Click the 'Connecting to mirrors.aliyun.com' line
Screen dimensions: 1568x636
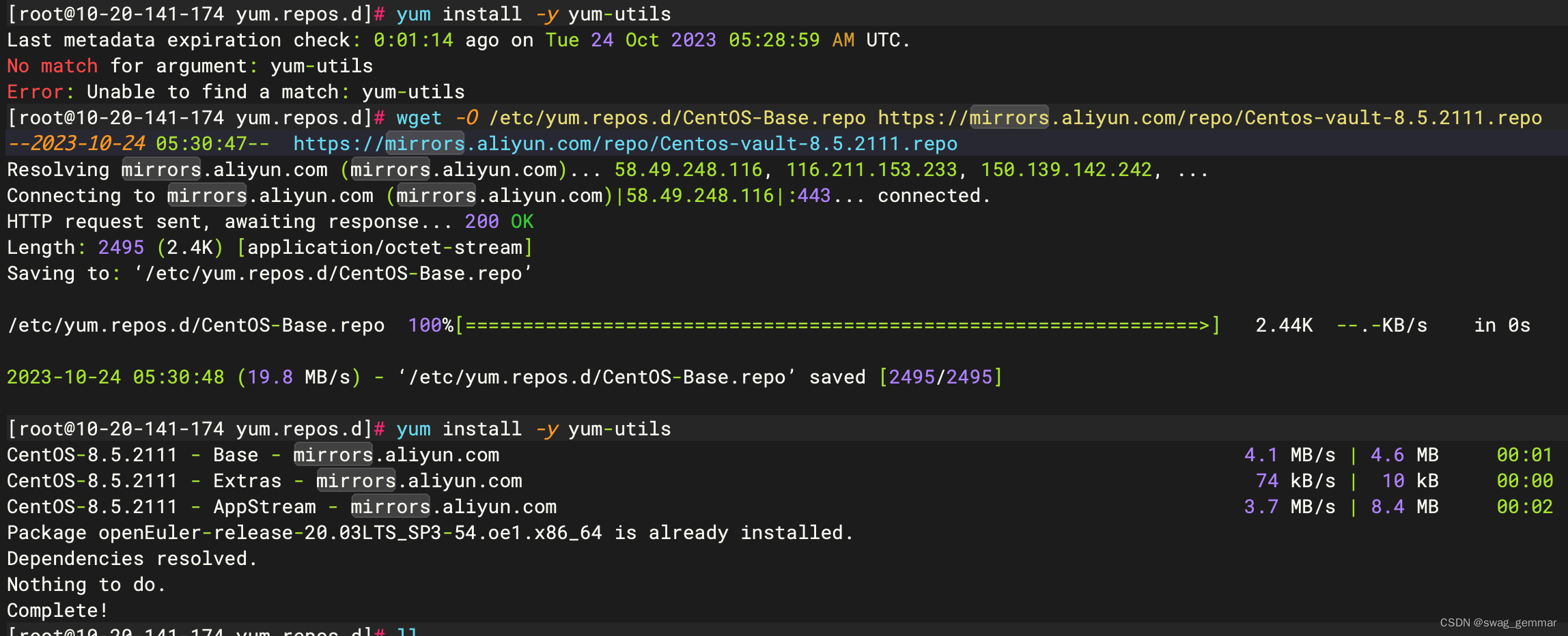(x=499, y=195)
